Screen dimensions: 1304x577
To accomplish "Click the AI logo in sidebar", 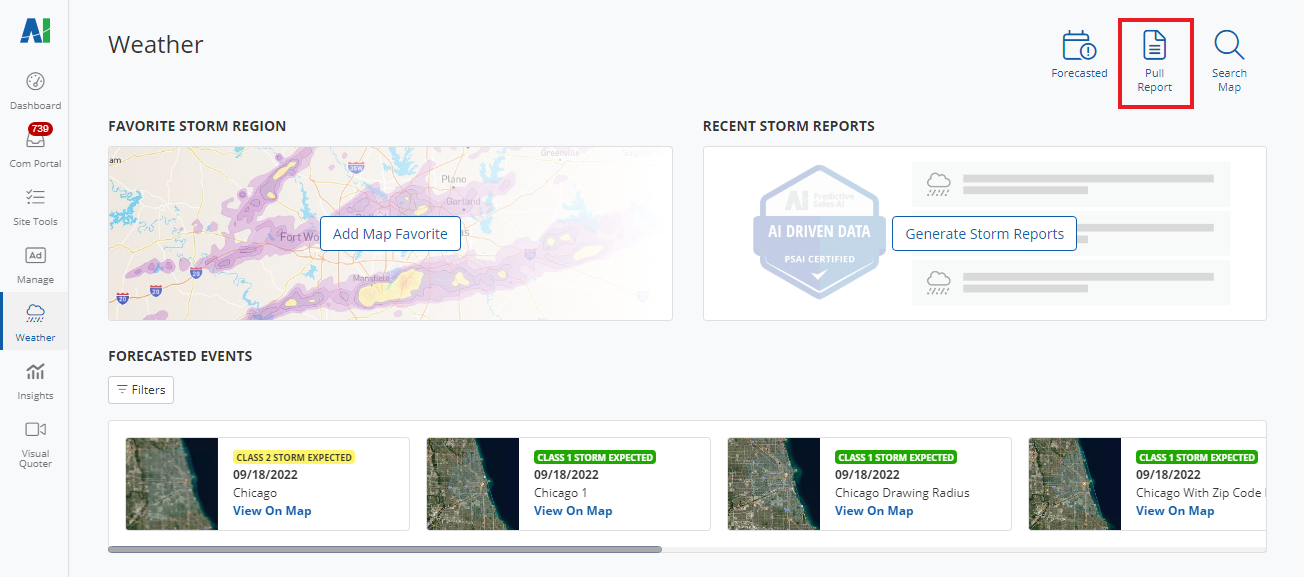I will [35, 31].
